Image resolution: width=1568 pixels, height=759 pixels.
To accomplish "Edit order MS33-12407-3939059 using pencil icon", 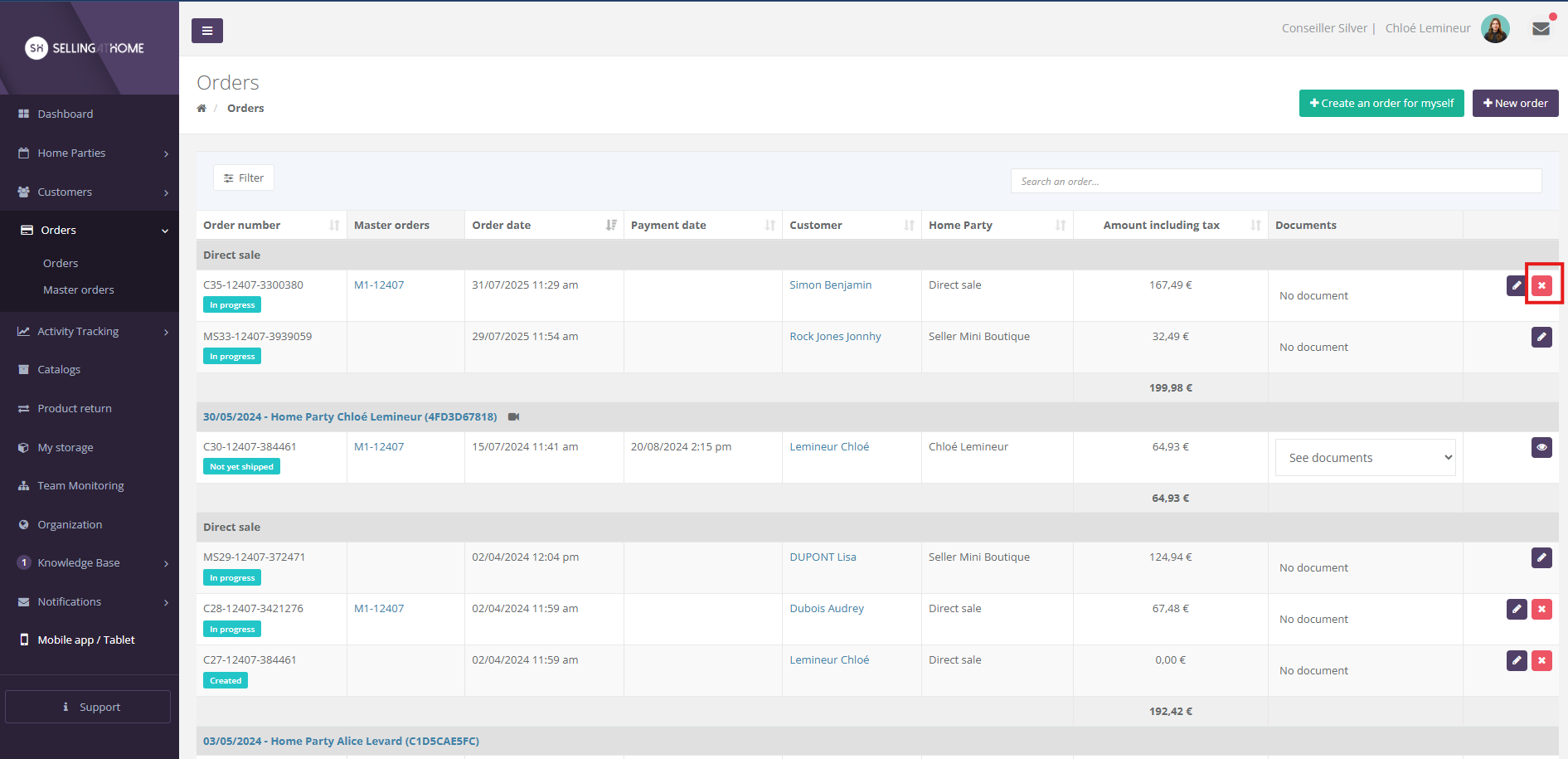I will pyautogui.click(x=1541, y=337).
